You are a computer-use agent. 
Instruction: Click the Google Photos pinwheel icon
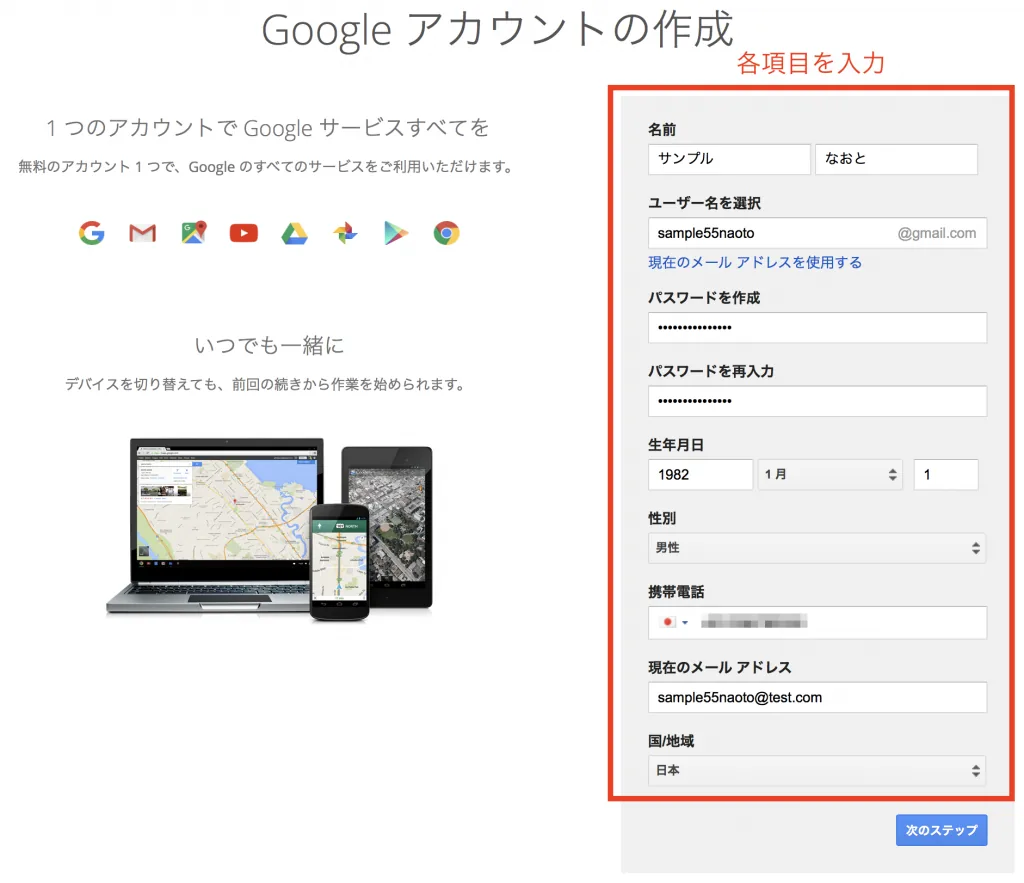[345, 233]
